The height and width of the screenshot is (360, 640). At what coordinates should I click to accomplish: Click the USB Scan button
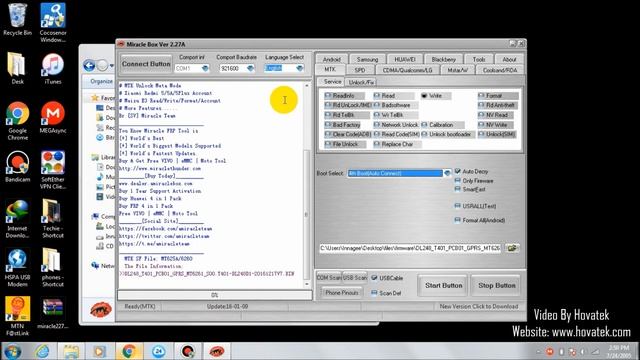(355, 278)
